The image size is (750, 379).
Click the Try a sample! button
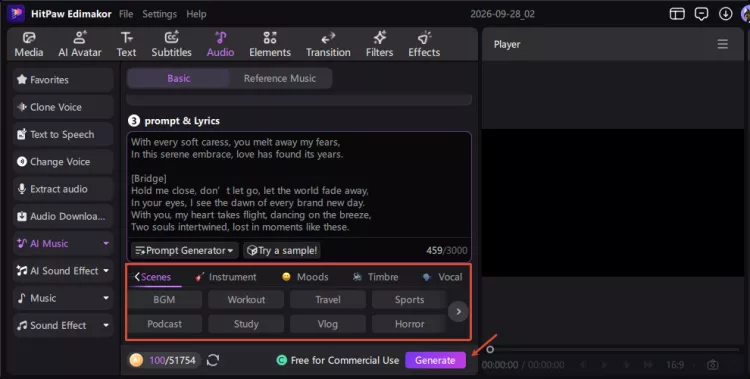[282, 250]
